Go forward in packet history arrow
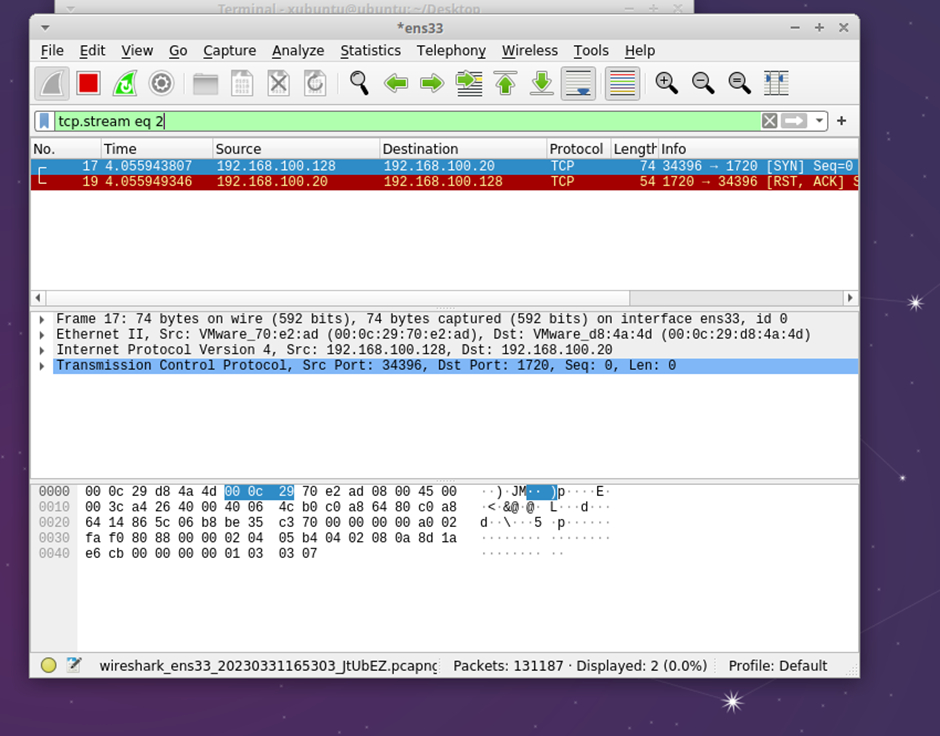Screen dimensions: 940x736 (x=432, y=83)
